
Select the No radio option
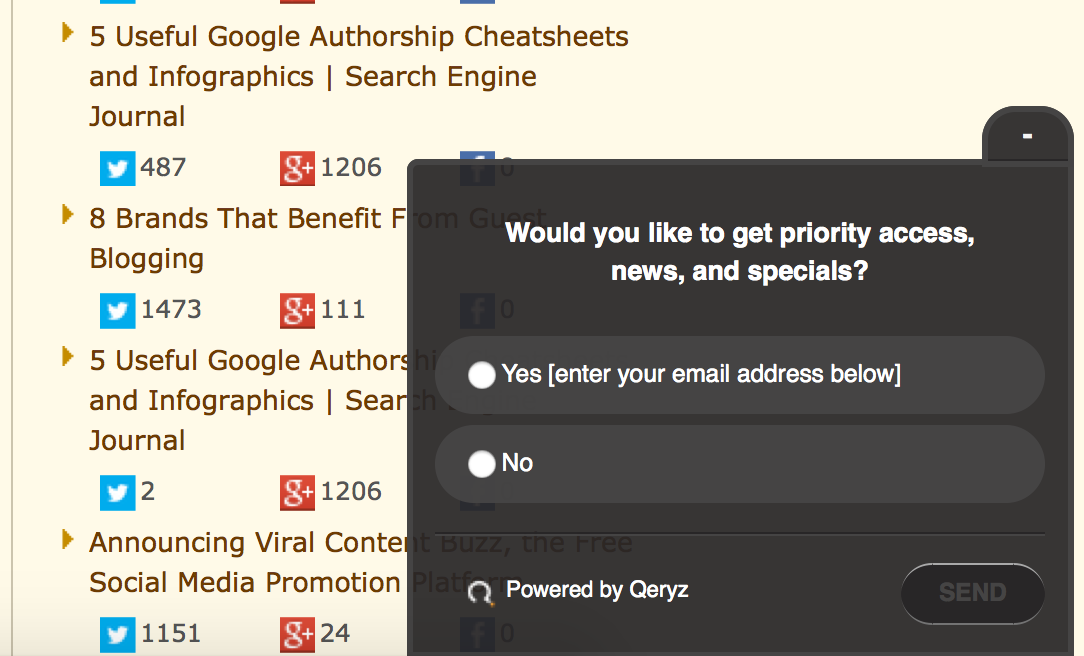coord(482,464)
